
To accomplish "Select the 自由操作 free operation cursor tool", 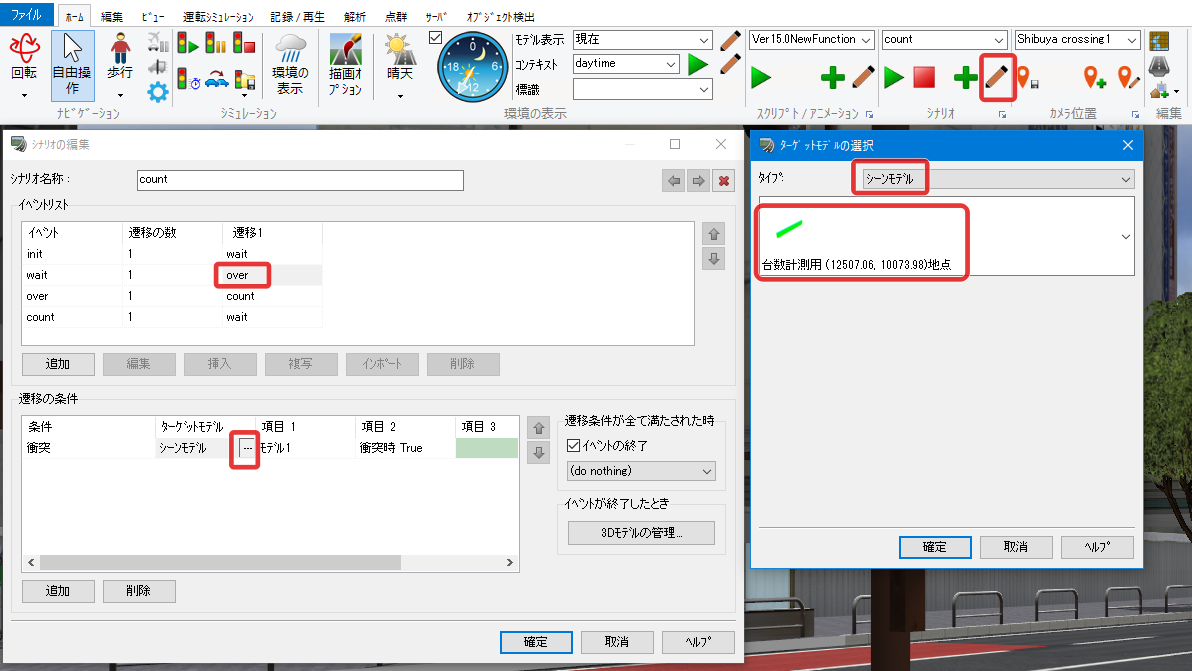I will 72,65.
